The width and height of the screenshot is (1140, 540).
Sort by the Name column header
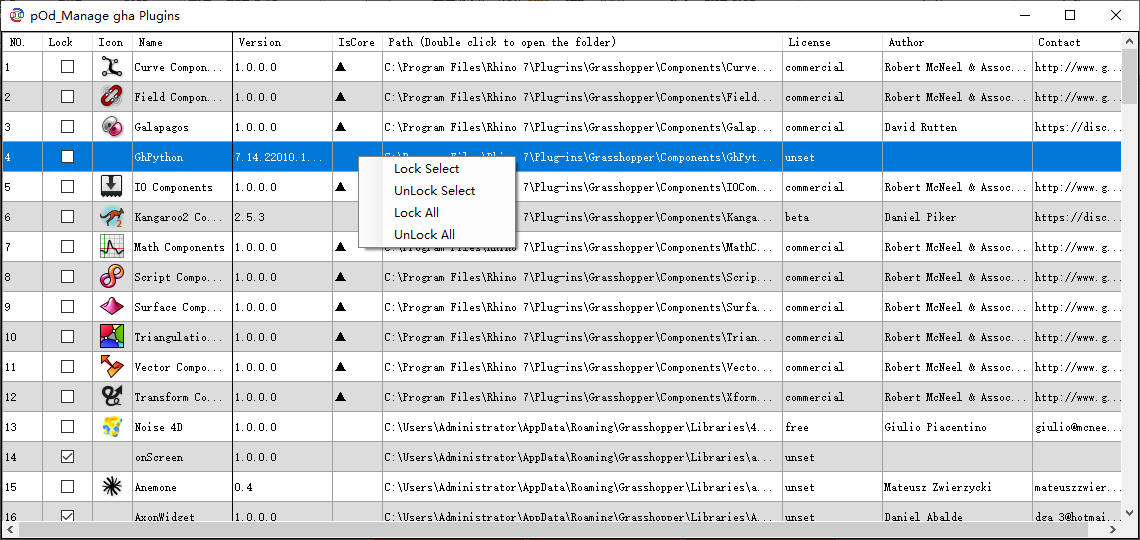pyautogui.click(x=182, y=42)
